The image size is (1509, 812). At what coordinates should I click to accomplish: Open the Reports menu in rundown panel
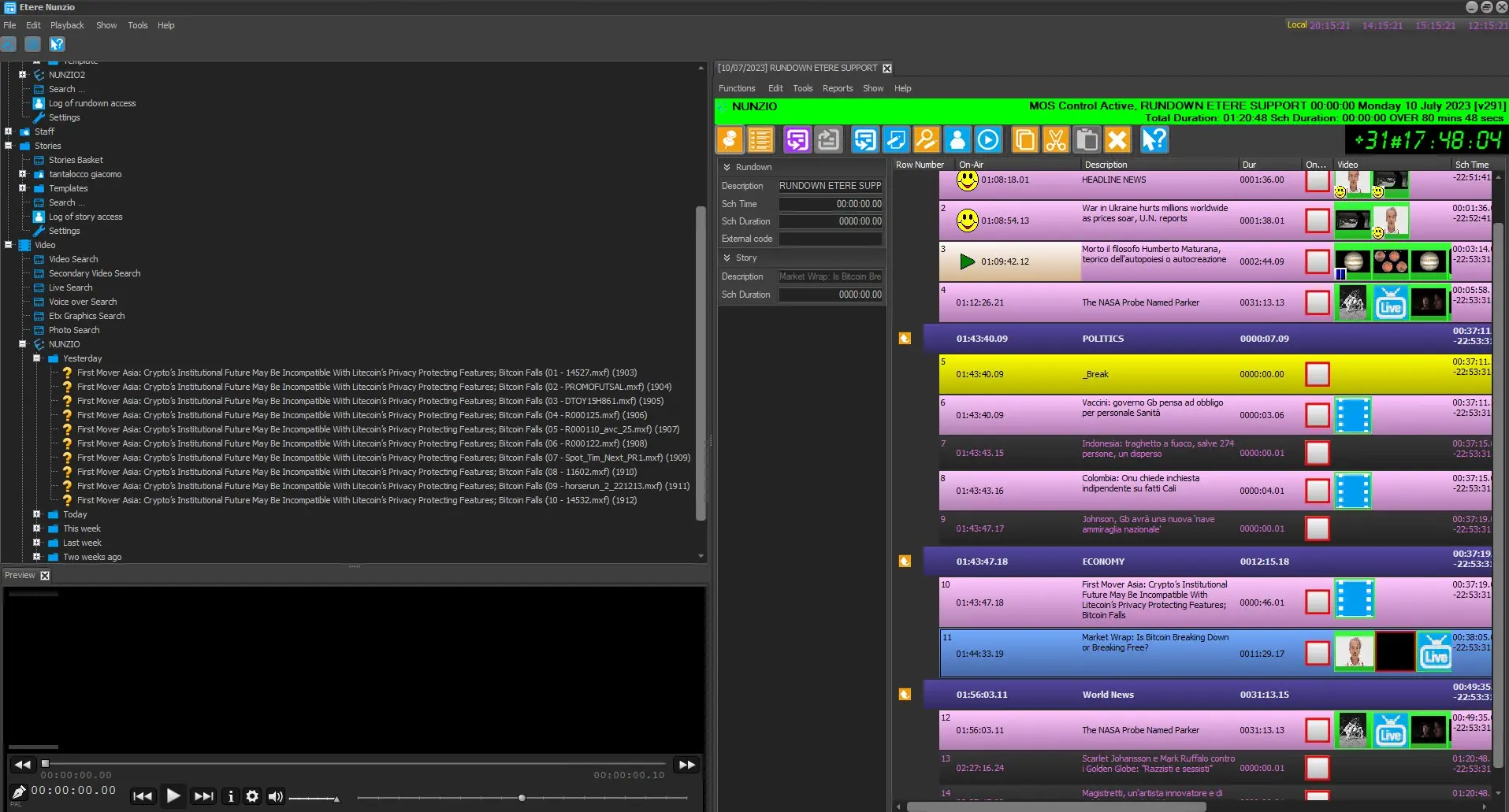(837, 88)
